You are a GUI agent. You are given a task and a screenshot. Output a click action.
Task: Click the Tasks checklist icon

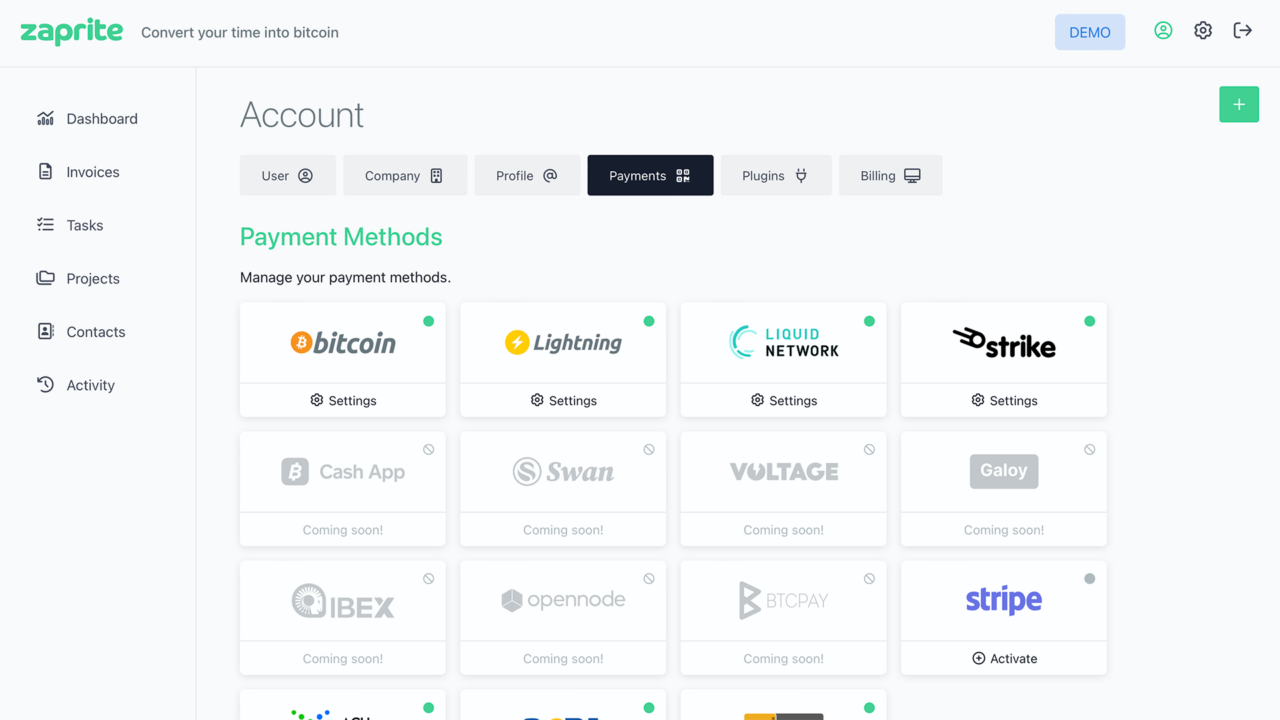45,224
